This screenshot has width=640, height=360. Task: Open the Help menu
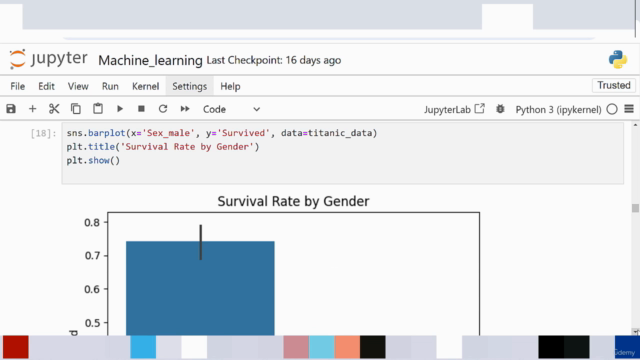(x=230, y=87)
